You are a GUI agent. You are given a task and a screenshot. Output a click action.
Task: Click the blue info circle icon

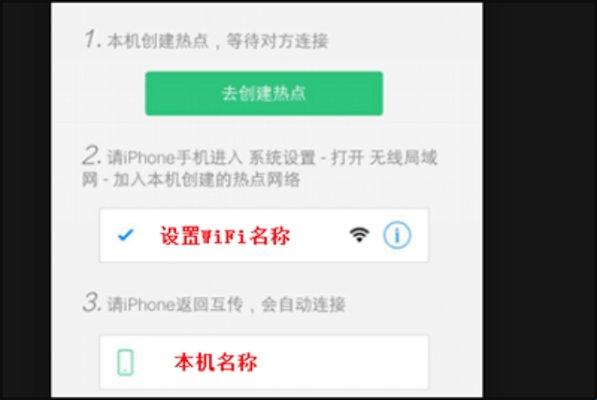(x=397, y=235)
